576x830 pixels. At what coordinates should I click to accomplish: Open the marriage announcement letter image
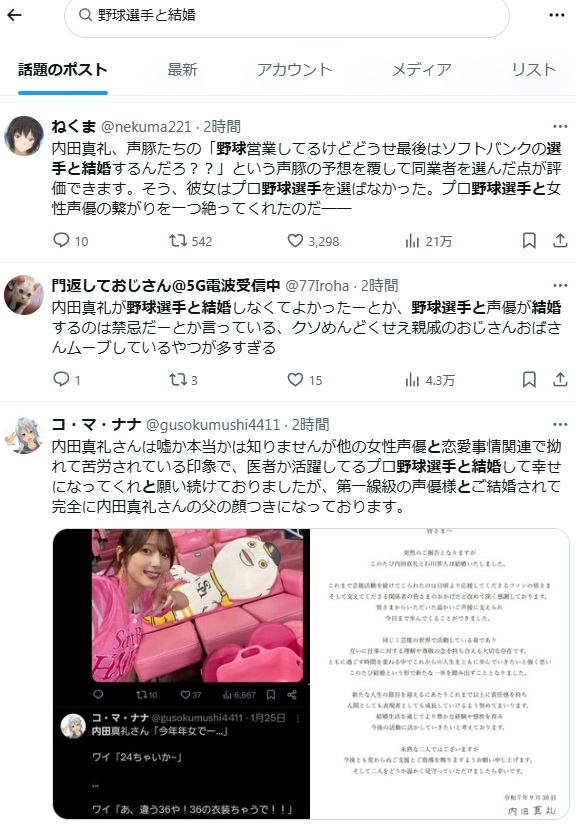(x=439, y=673)
